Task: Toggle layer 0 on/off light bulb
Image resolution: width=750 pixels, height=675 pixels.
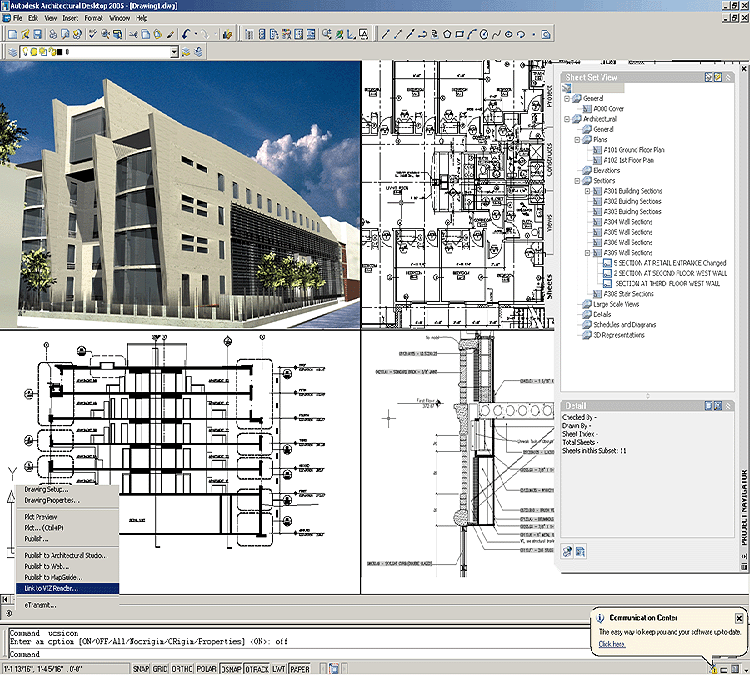Action: tap(26, 52)
